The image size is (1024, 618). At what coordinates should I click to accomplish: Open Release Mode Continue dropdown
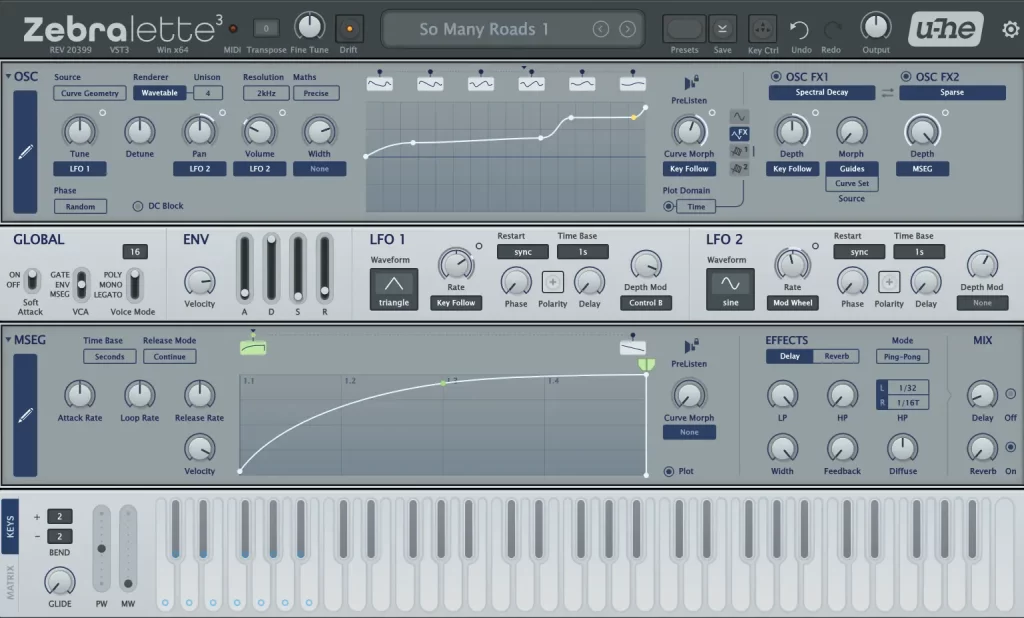point(169,357)
